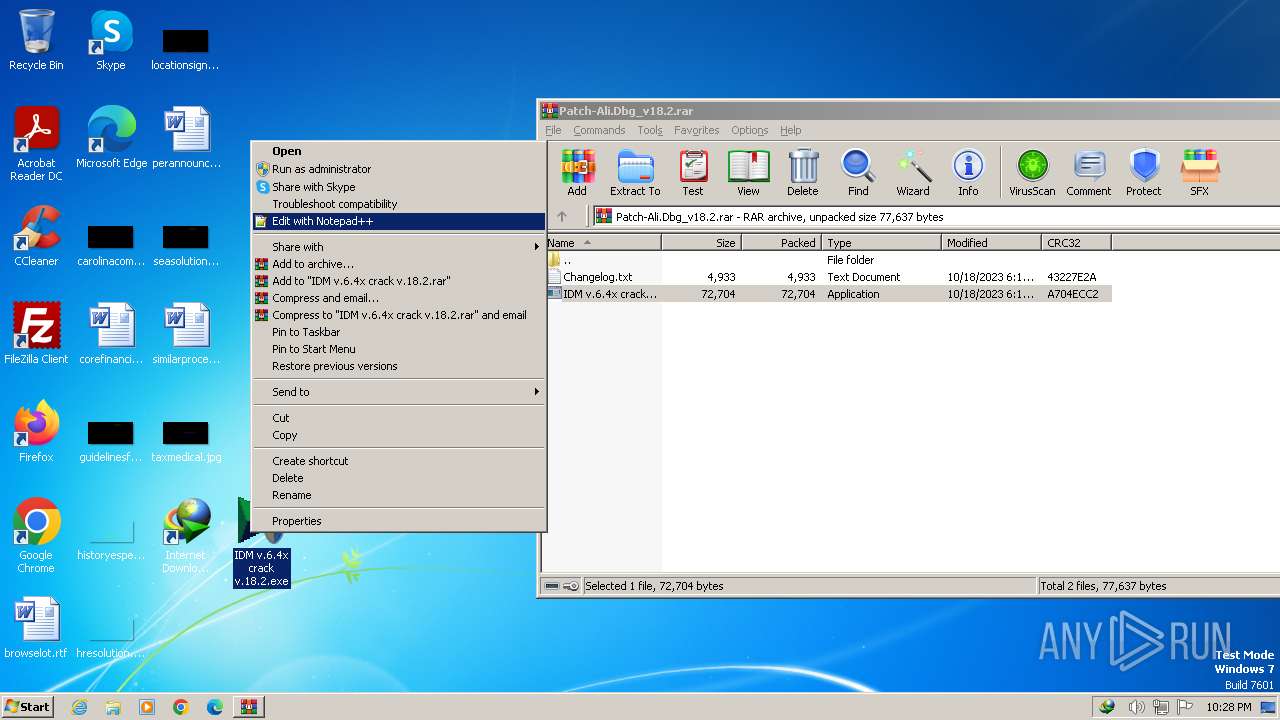Viewport: 1280px width, 720px height.
Task: Choose Compress and email...
Action: click(x=398, y=298)
